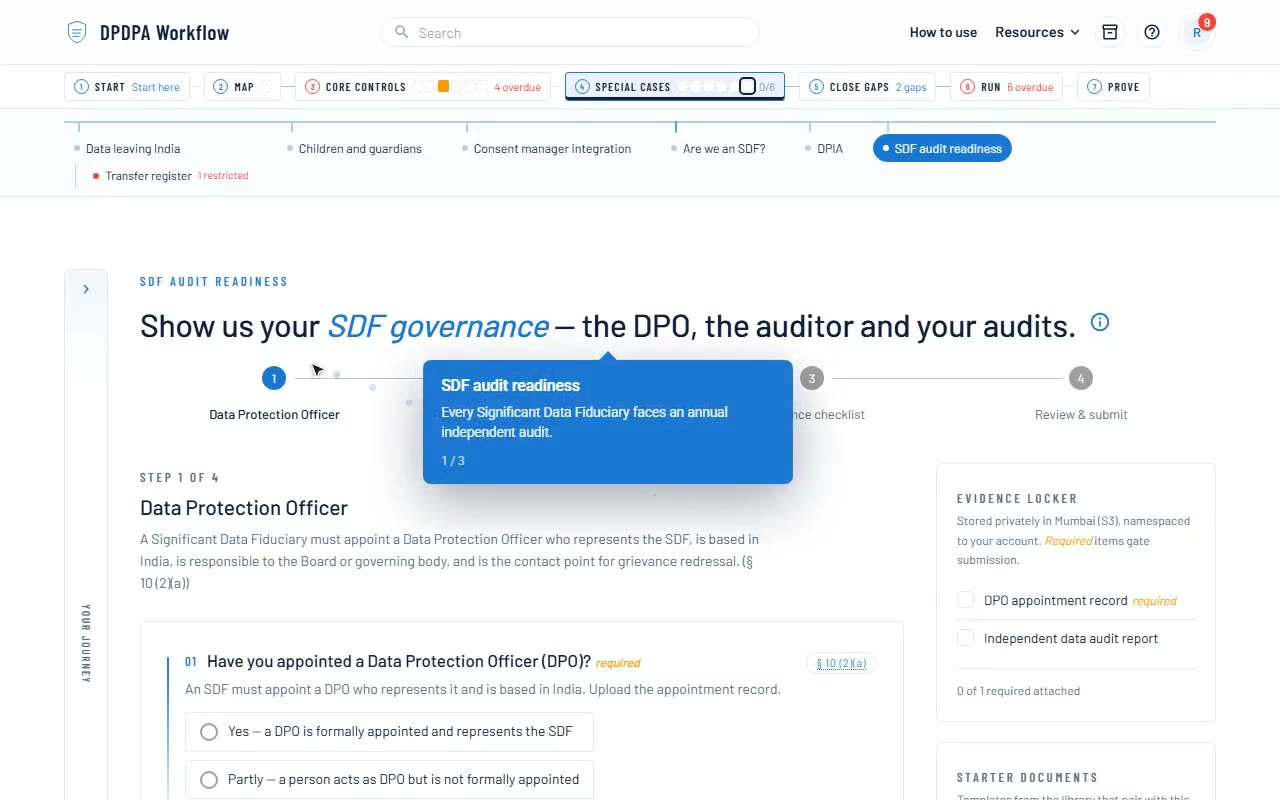Screen dimensions: 1280x800
Task: Go to stage 5 Close Gaps
Action: (x=867, y=87)
